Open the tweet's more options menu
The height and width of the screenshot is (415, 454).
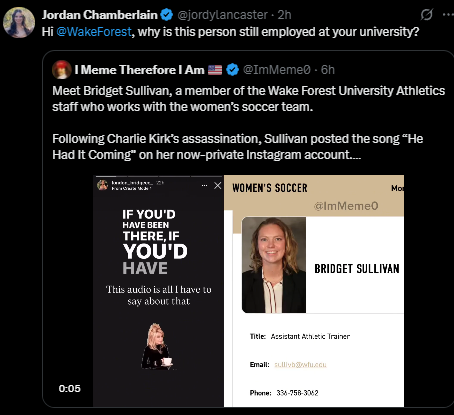pos(448,14)
